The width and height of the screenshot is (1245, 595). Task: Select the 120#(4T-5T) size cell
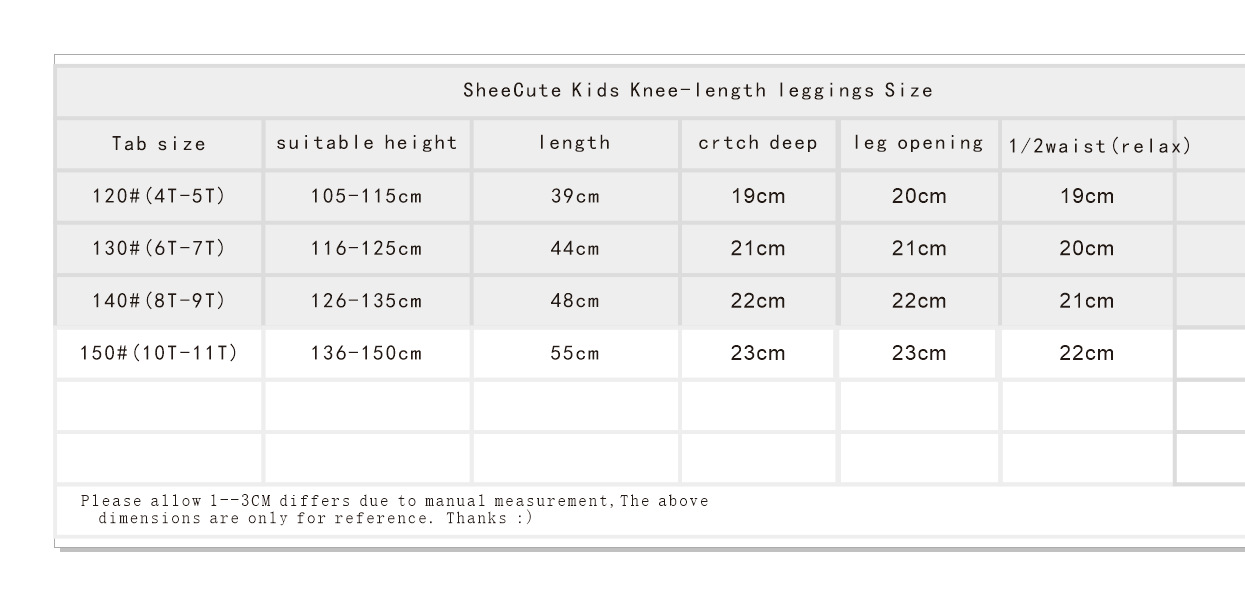159,196
